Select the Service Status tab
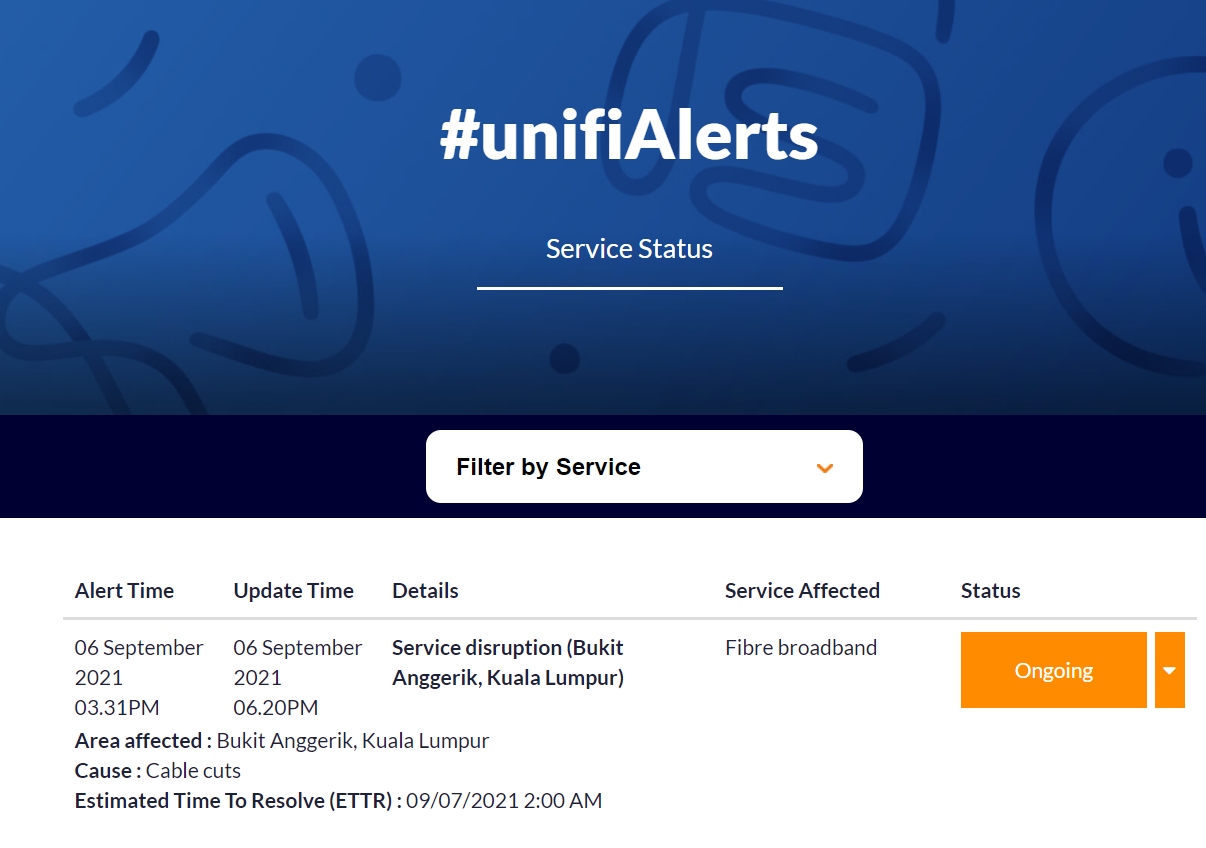The height and width of the screenshot is (848, 1206). pyautogui.click(x=629, y=248)
